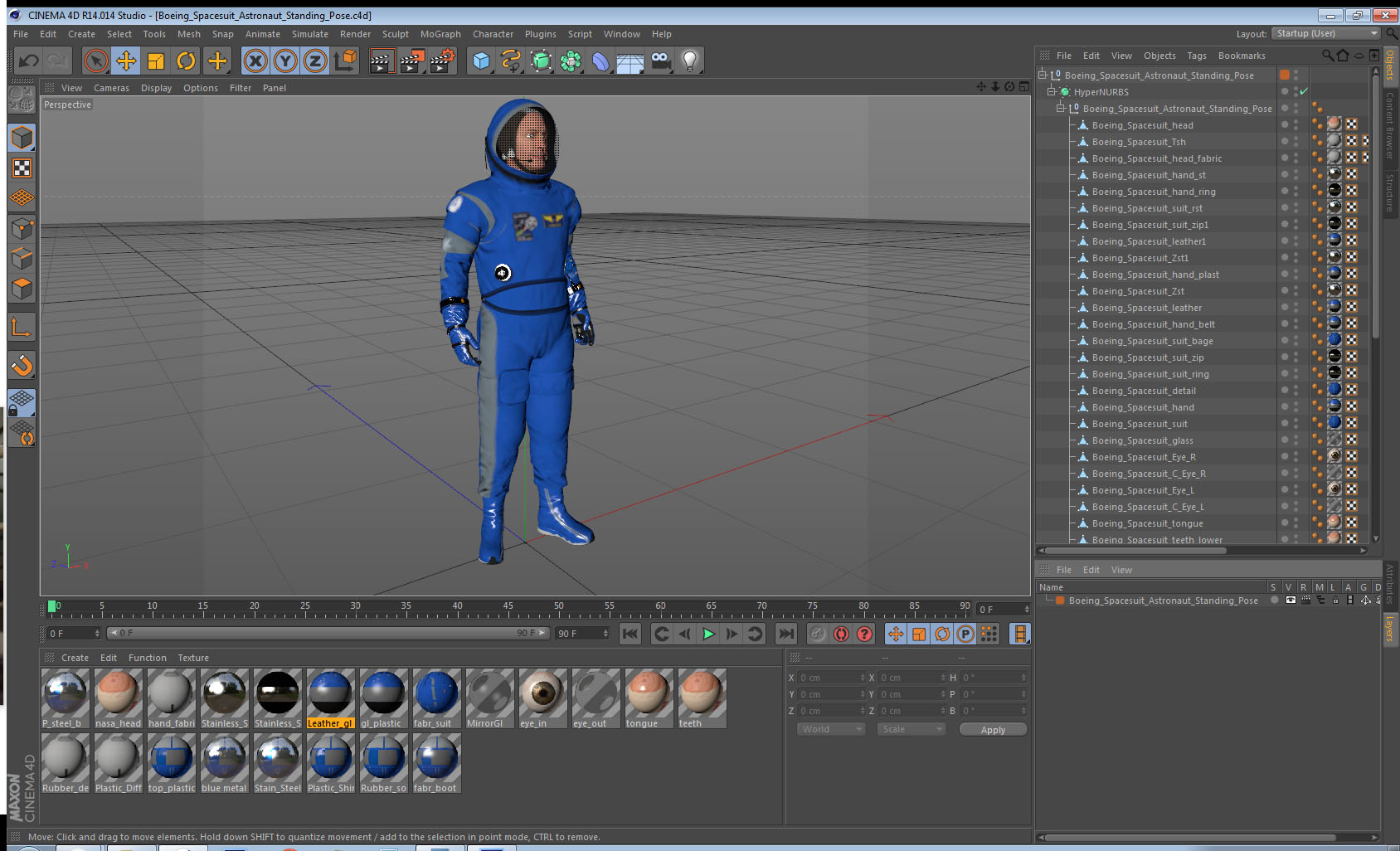Click the object manager search icon
The image size is (1400, 851).
pos(1327,56)
